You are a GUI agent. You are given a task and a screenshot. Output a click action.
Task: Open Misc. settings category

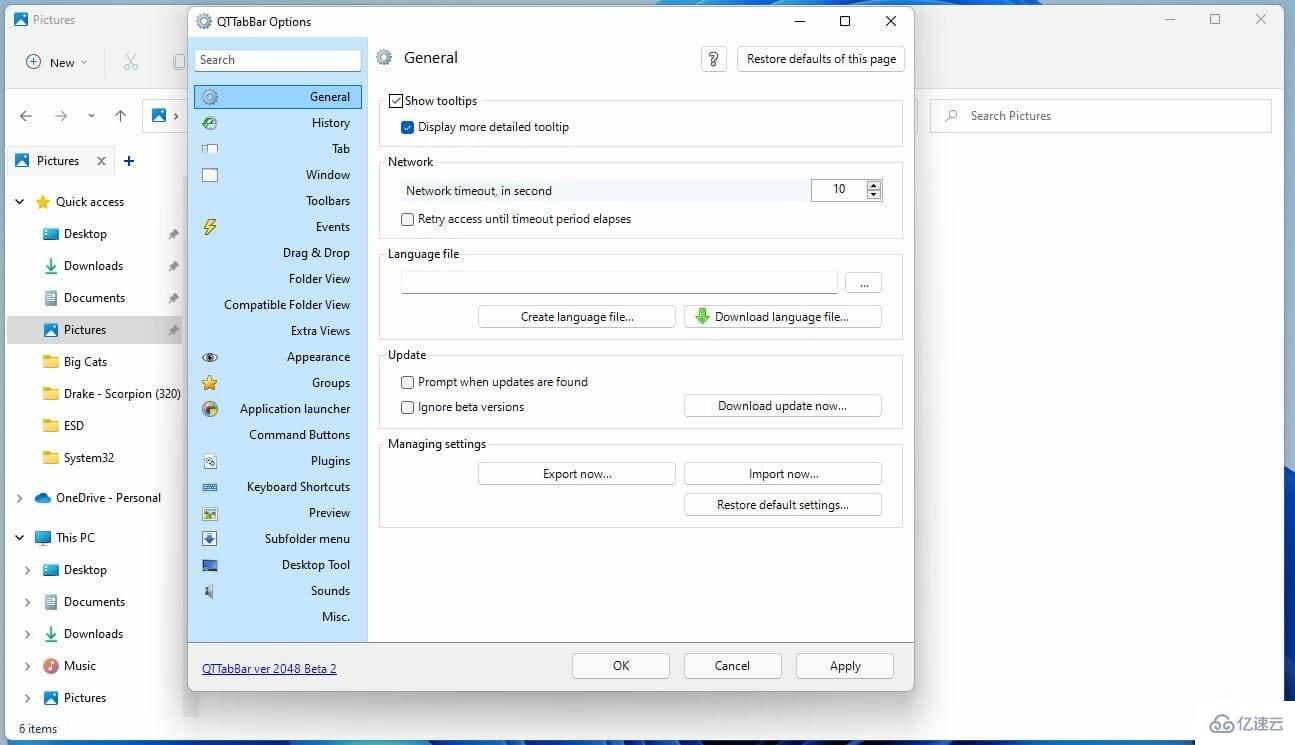click(x=278, y=617)
